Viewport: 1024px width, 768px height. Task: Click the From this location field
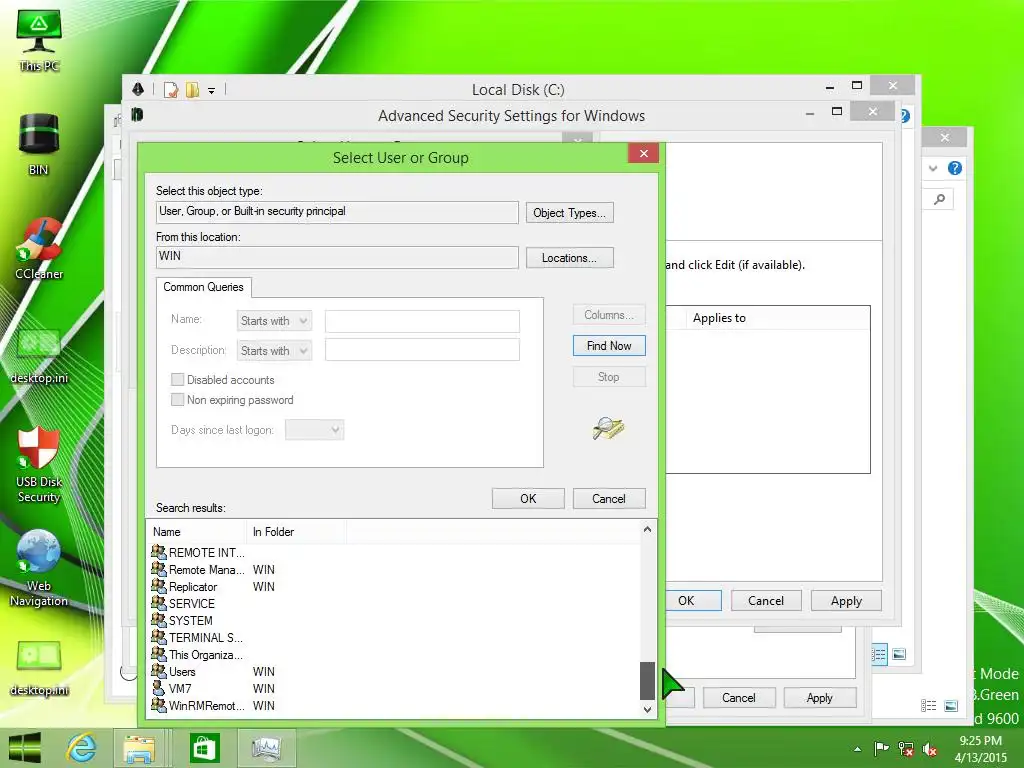point(337,257)
